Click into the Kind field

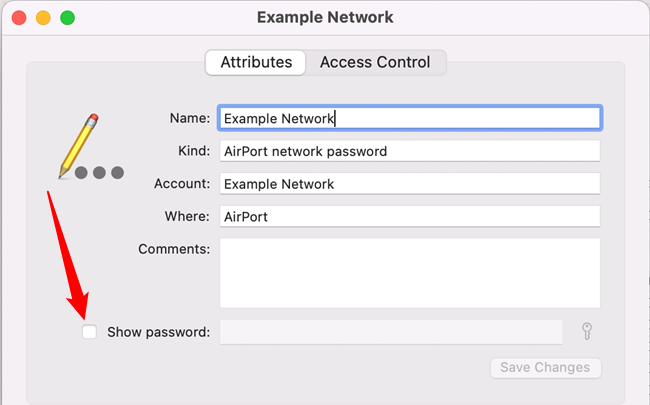[x=410, y=151]
